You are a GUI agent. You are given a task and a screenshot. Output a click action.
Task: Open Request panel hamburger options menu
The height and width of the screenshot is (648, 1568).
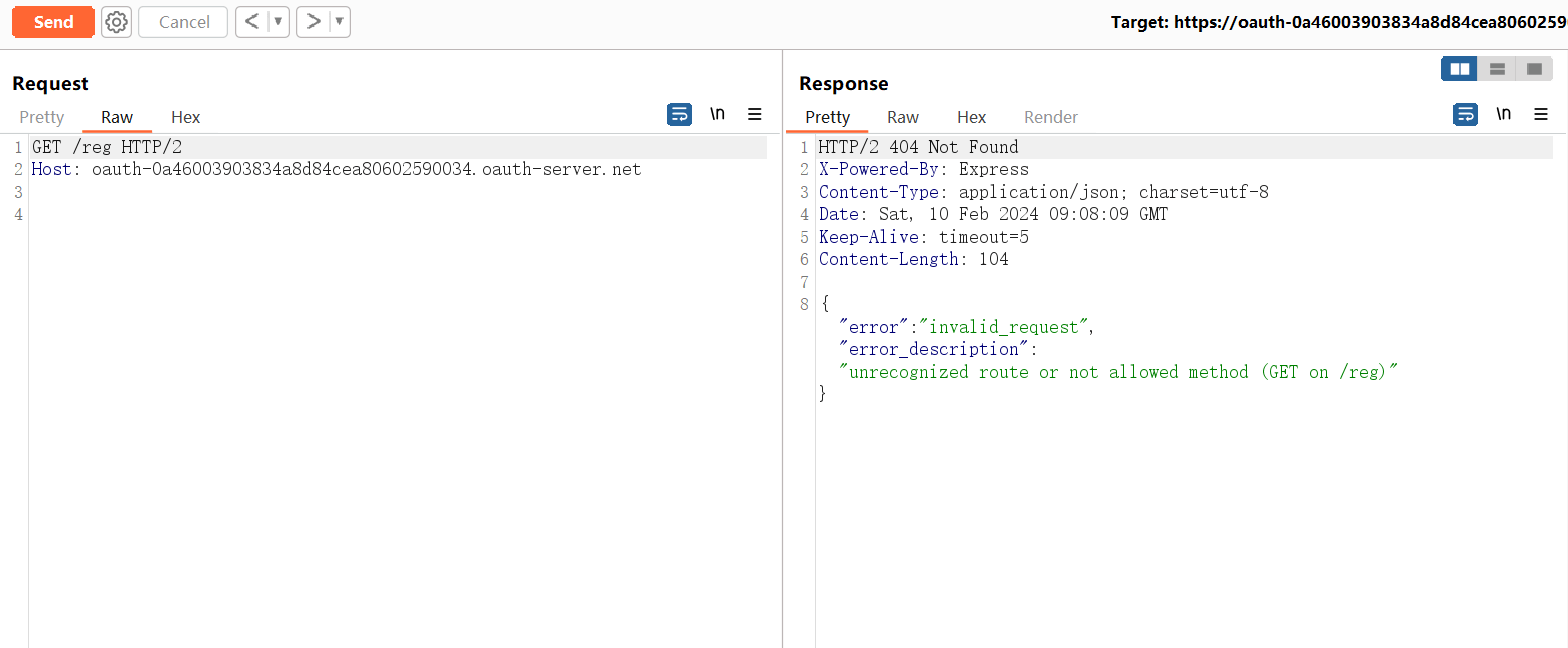coord(755,114)
